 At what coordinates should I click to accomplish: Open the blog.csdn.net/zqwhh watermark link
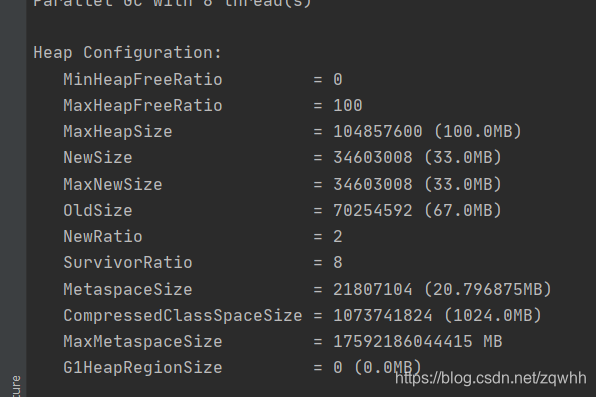click(x=491, y=378)
